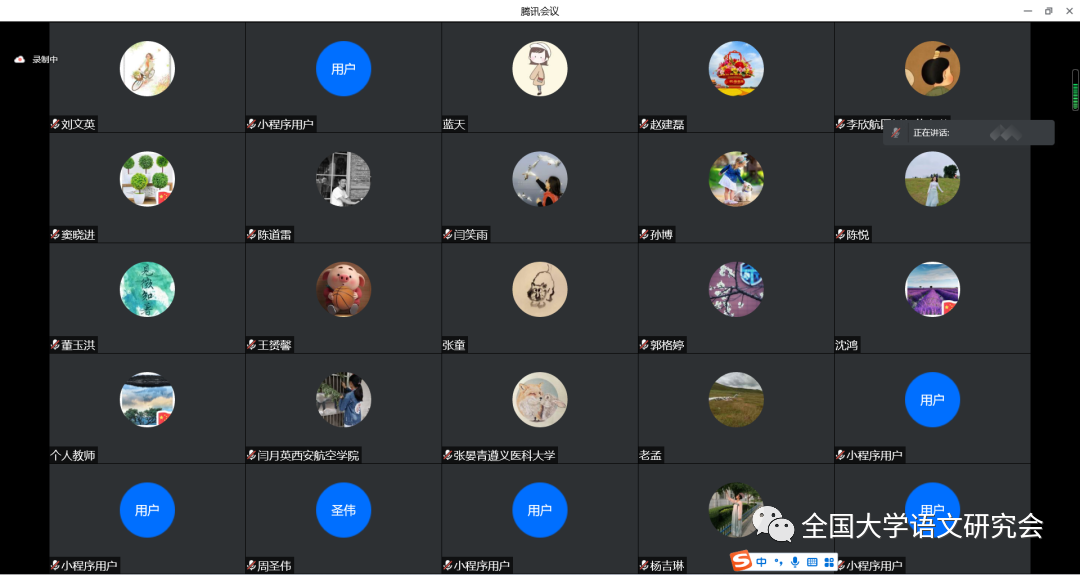Screen dimensions: 1080x575
Task: Click the muted mic icon beside 赵建磊
Action: coord(644,124)
